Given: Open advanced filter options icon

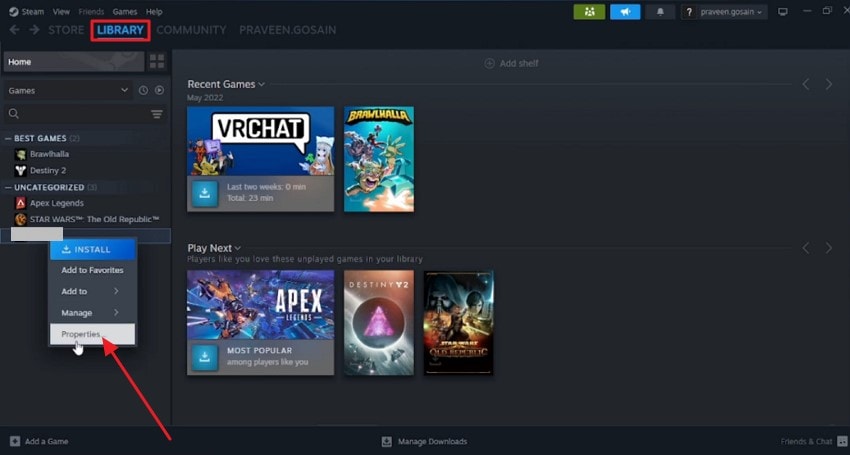Looking at the screenshot, I should tap(157, 114).
